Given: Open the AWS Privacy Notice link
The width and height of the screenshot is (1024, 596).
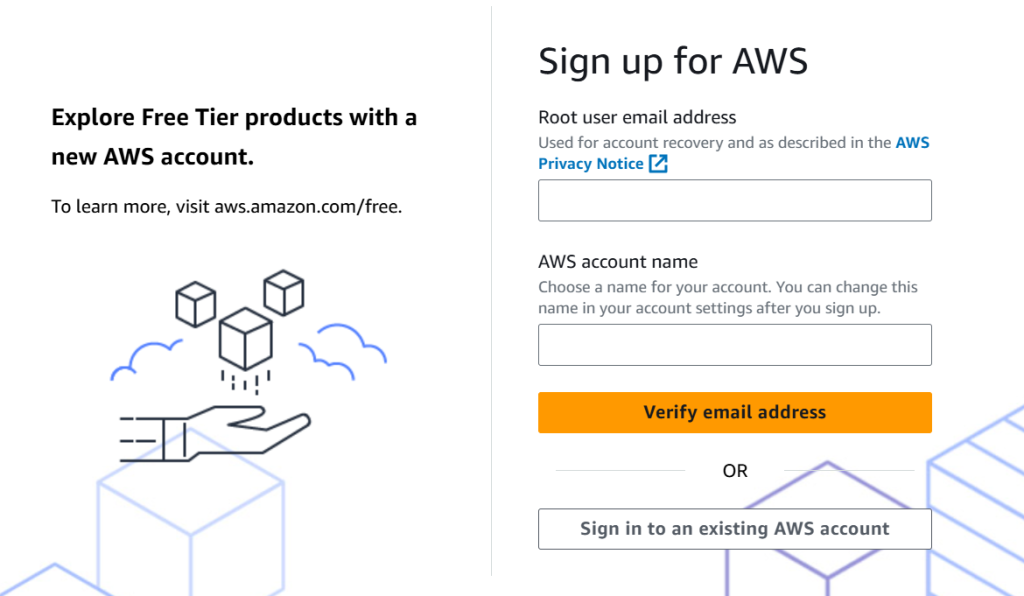Looking at the screenshot, I should point(590,164).
